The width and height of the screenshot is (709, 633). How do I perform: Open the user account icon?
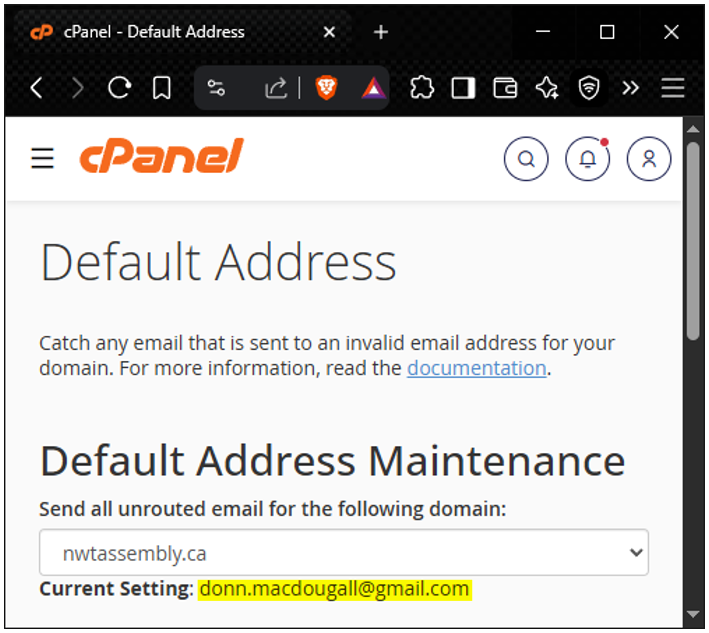[649, 159]
